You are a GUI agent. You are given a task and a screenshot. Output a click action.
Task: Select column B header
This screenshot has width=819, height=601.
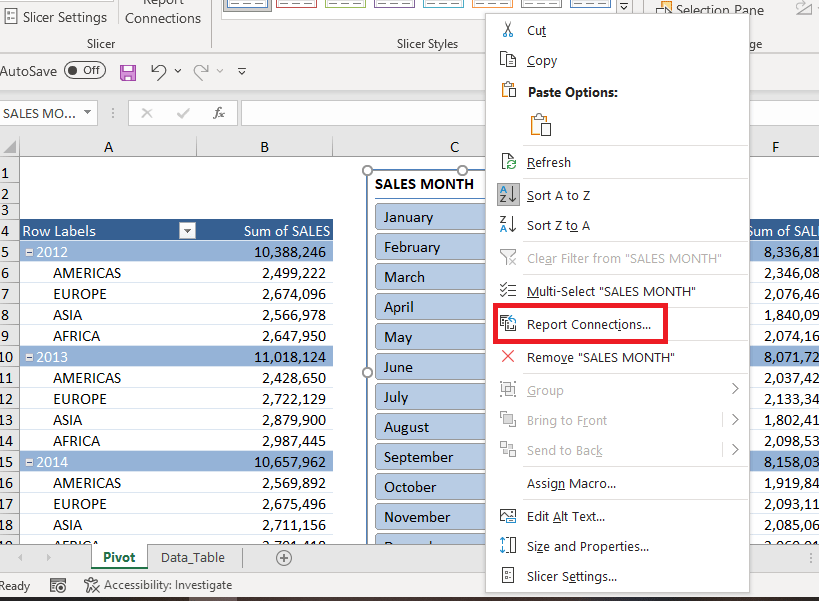tap(265, 147)
